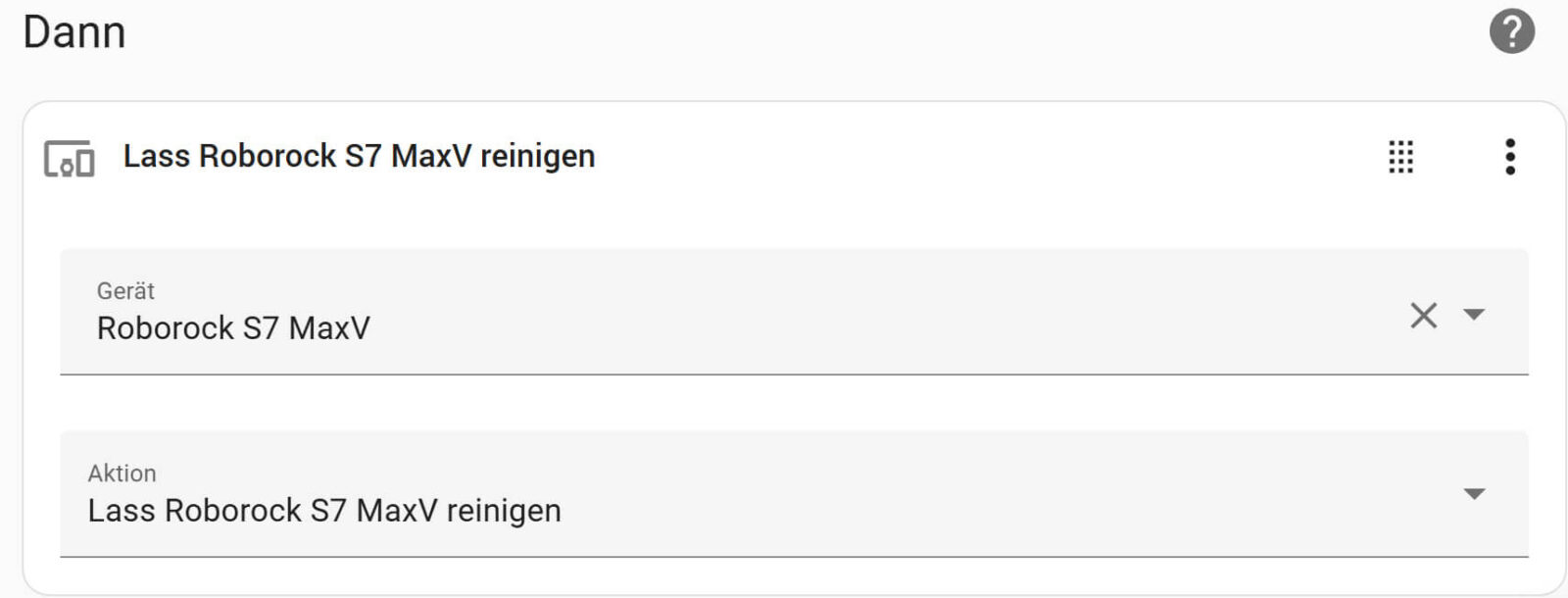Expand the device selection list
The width and height of the screenshot is (1568, 598).
click(1473, 316)
